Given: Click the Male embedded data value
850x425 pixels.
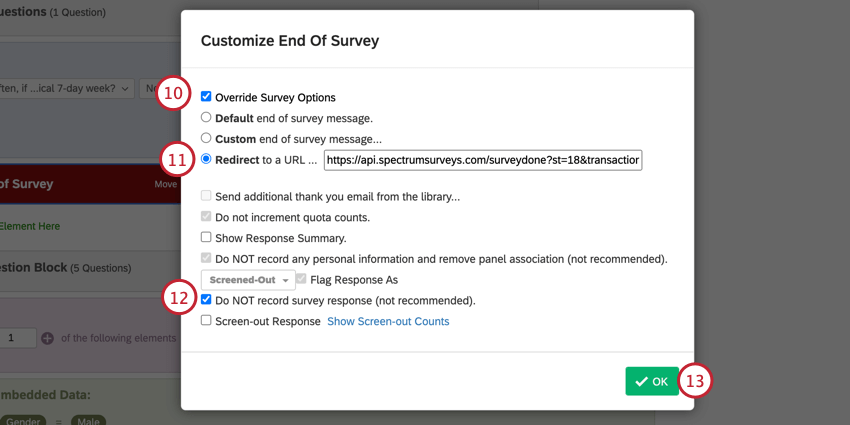Looking at the screenshot, I should point(88,421).
